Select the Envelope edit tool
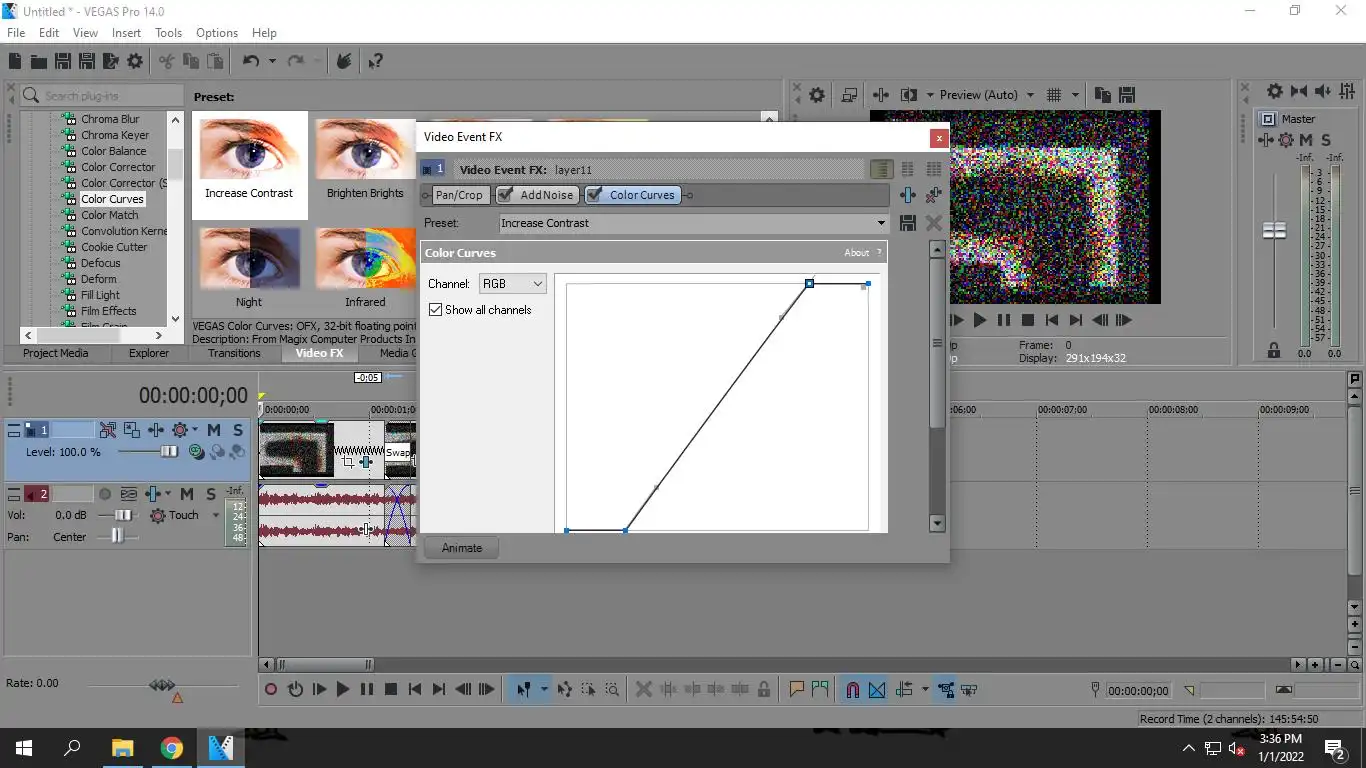This screenshot has height=768, width=1366. click(x=565, y=689)
